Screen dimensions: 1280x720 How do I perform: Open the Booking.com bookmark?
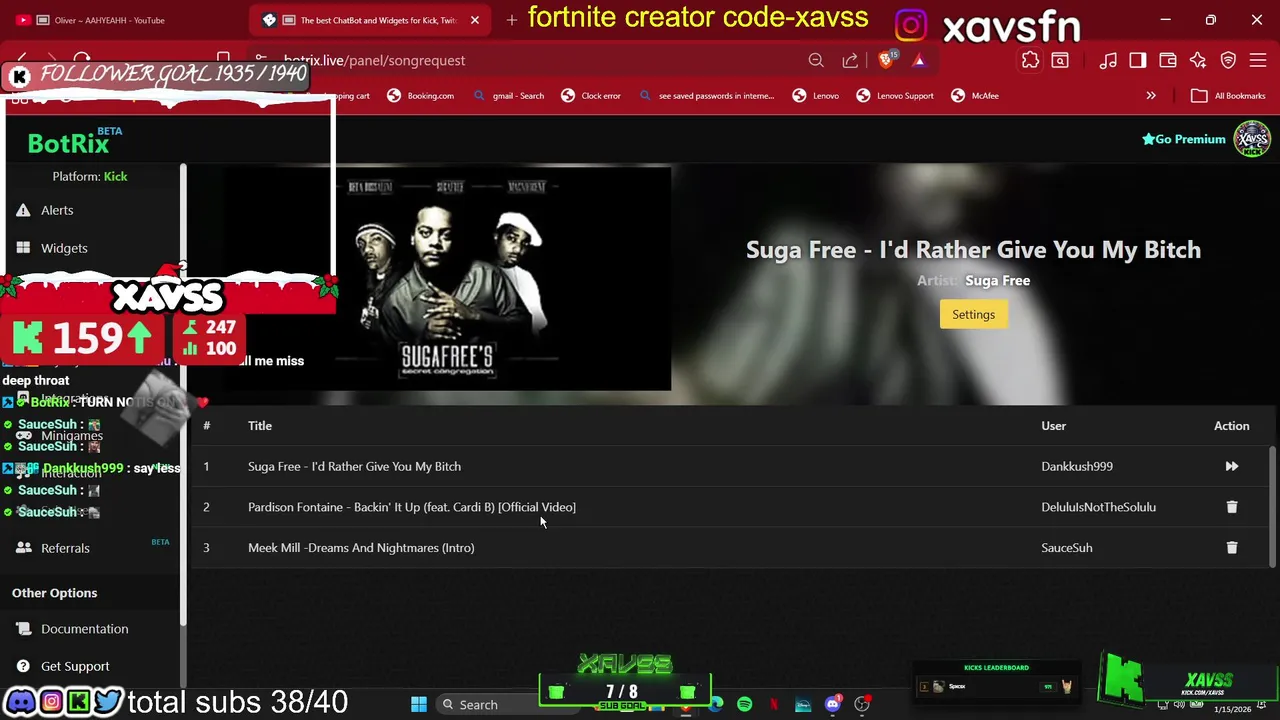[x=420, y=96]
